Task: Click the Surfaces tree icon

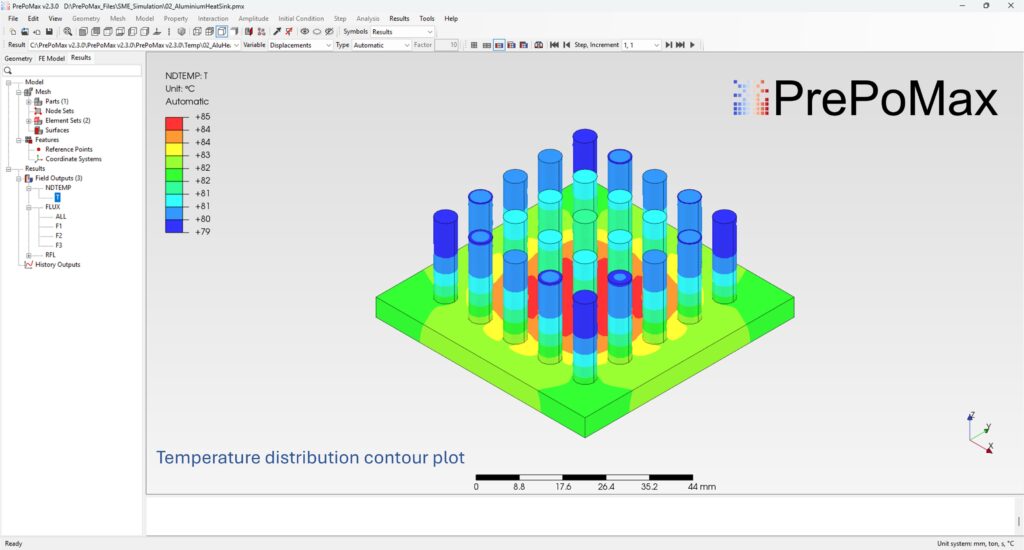Action: [38, 130]
